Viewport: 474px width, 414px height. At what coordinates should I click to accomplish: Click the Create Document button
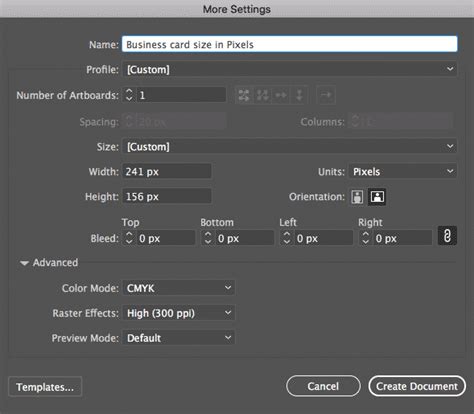click(x=417, y=386)
